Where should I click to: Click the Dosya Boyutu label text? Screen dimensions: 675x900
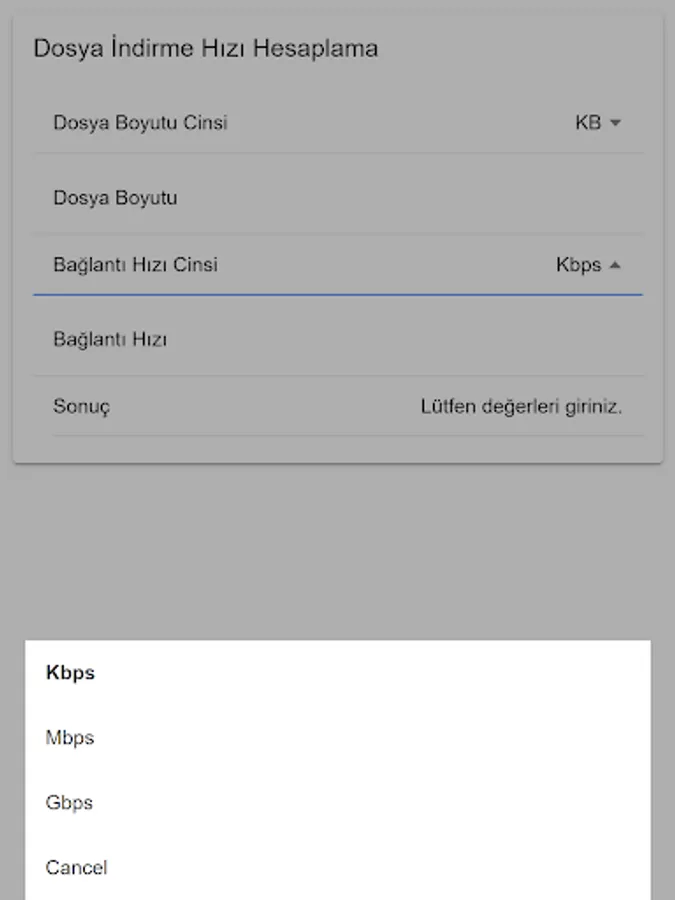coord(115,197)
